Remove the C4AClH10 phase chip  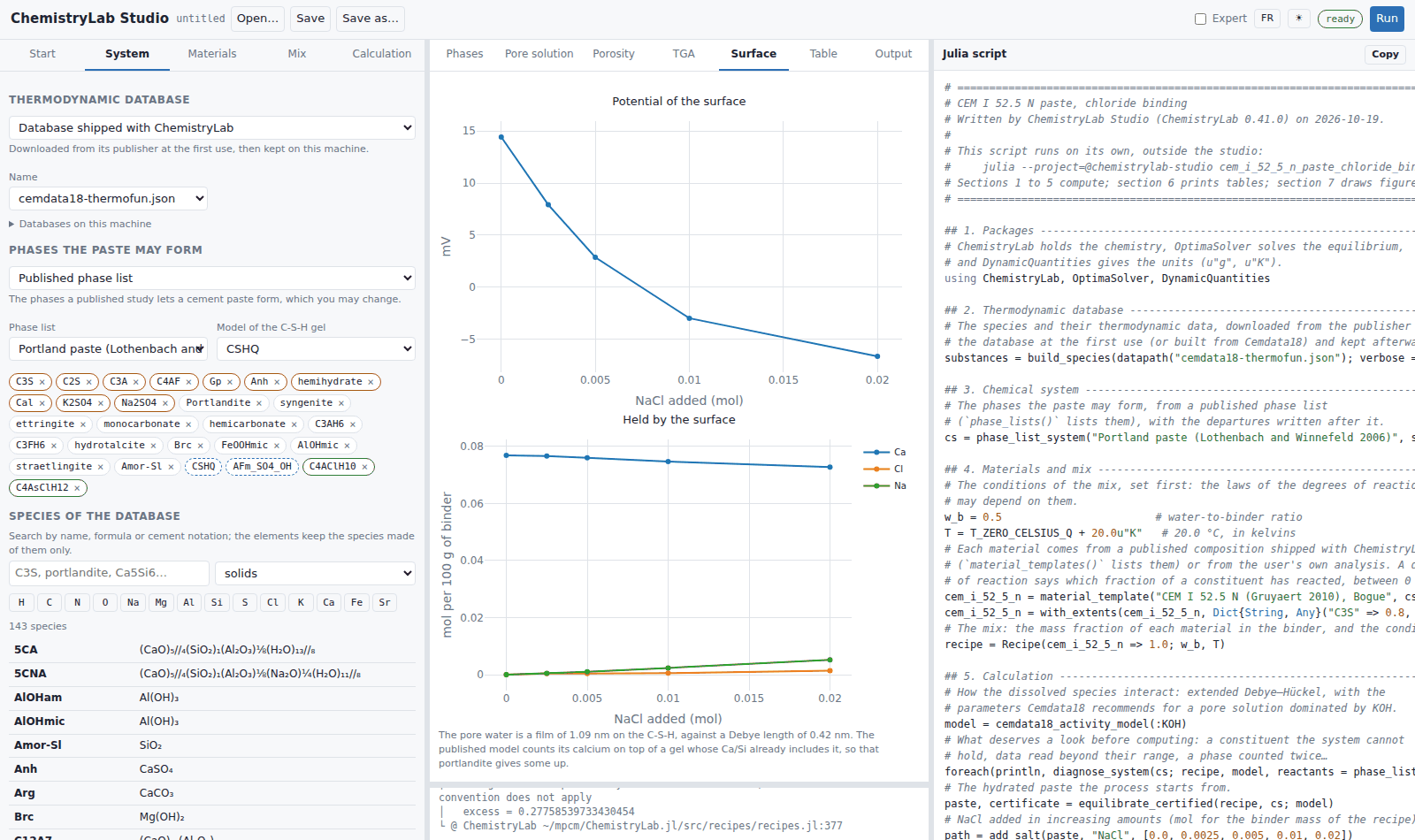(364, 467)
